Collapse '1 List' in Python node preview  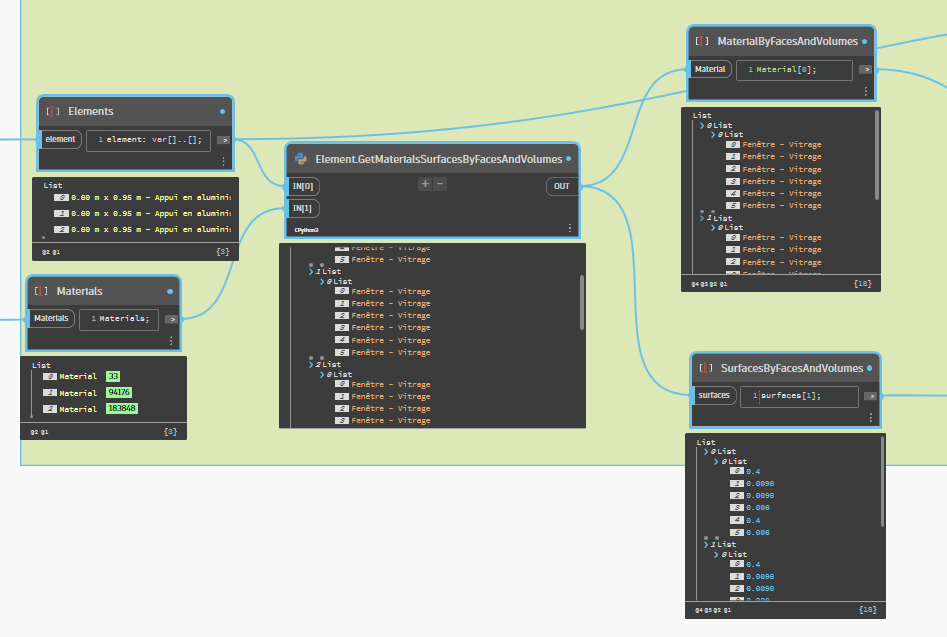(x=309, y=271)
